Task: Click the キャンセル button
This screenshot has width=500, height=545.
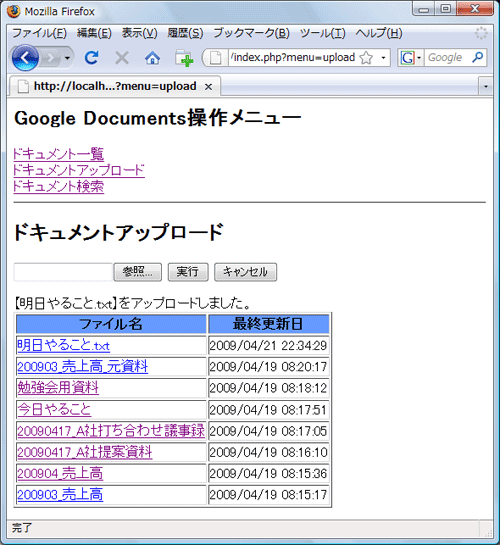Action: (x=245, y=272)
